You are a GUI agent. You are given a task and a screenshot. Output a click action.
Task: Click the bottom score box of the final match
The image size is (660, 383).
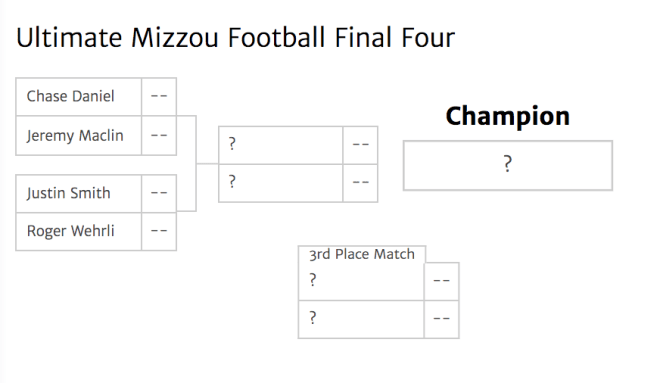[x=360, y=183]
